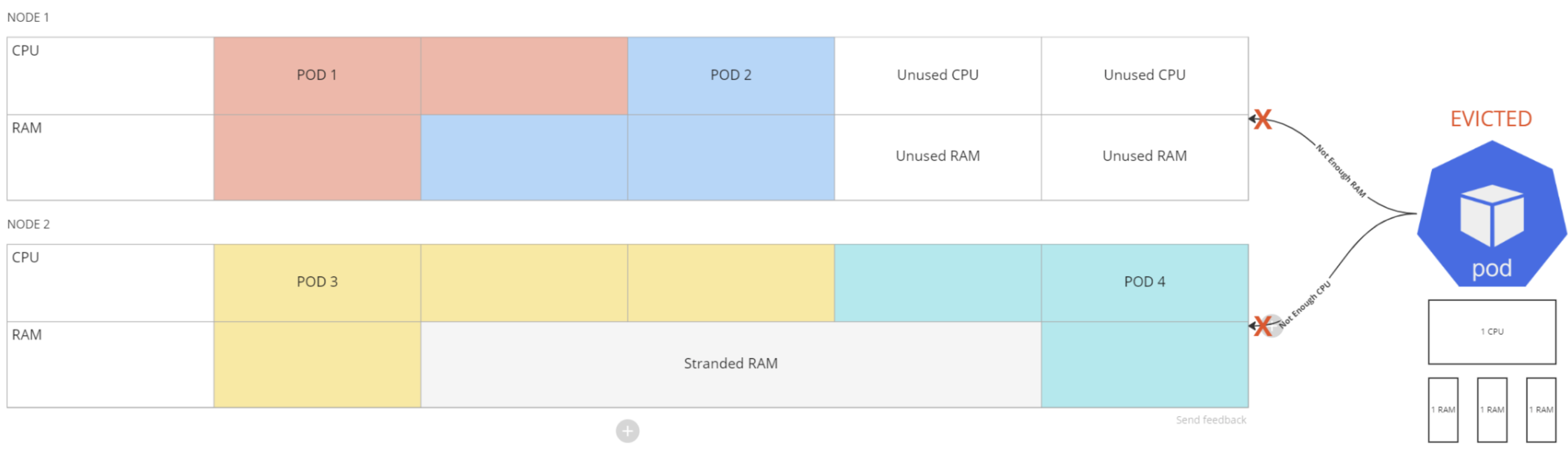Select the pink POD 1 cell
Screen dimensions: 1568x454
point(316,75)
